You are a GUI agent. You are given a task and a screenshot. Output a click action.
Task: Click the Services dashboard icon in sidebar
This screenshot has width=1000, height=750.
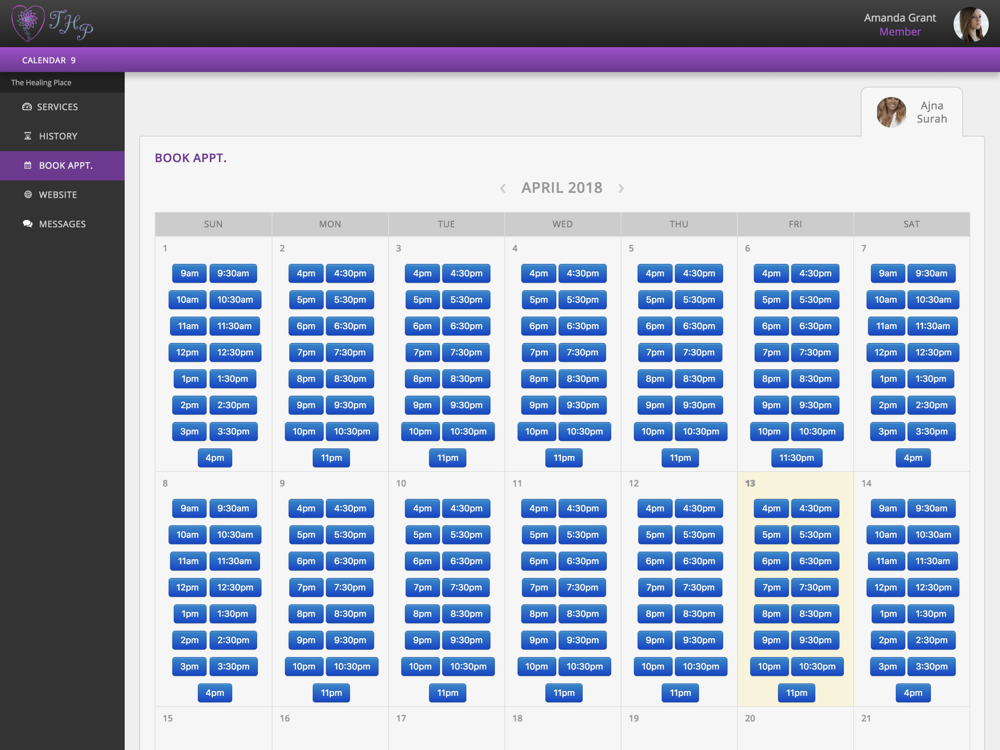pyautogui.click(x=27, y=107)
